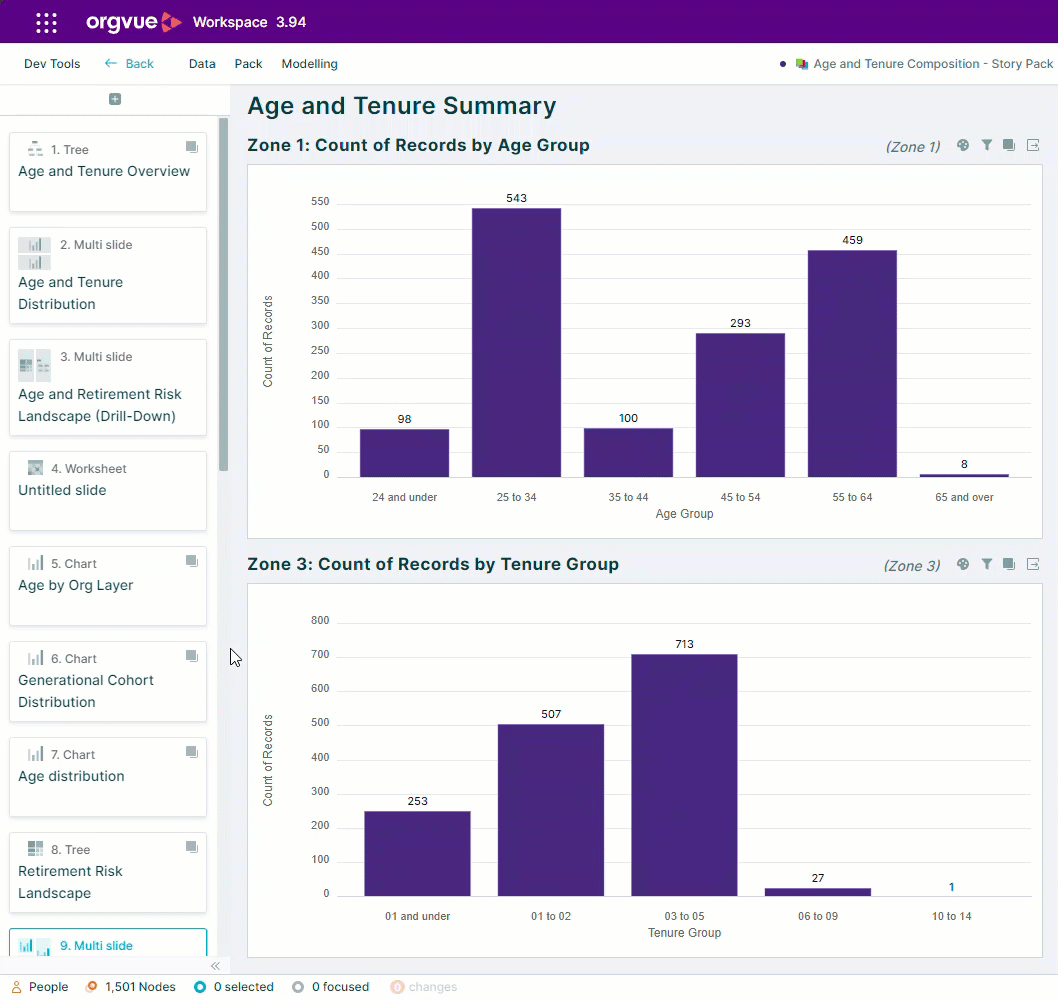Open the Pack menu
This screenshot has height=1000, width=1058.
248,63
